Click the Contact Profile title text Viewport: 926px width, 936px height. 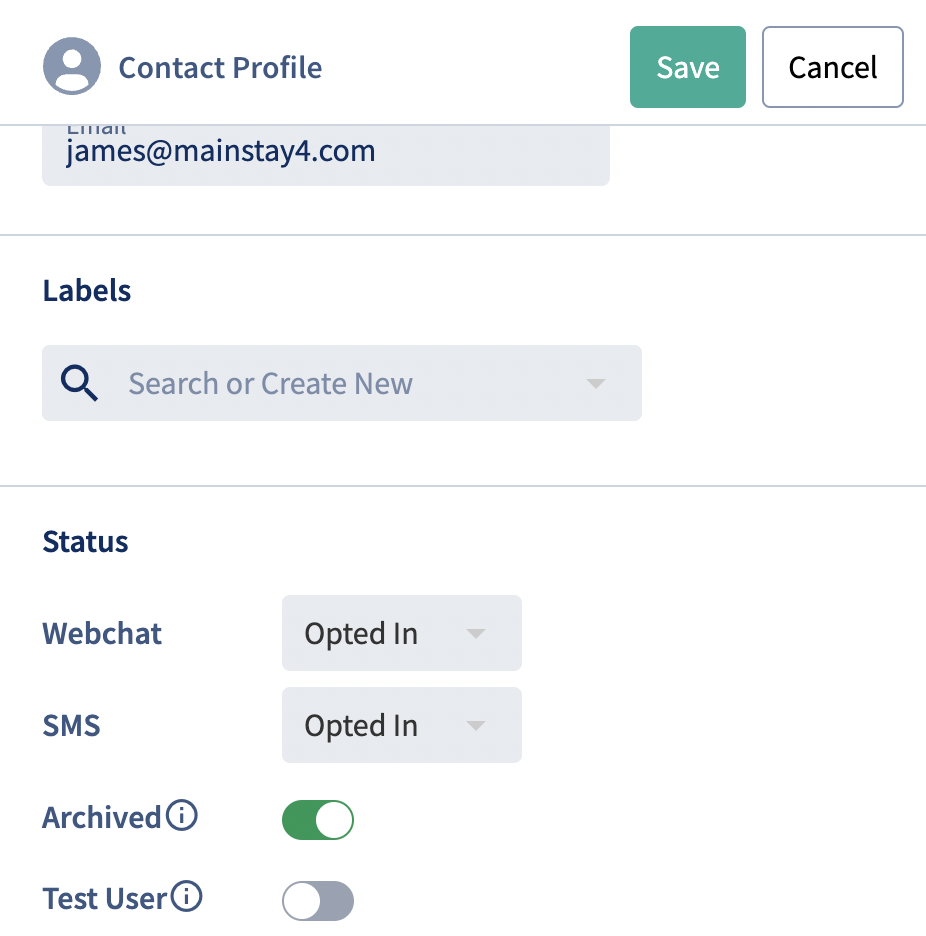tap(220, 67)
